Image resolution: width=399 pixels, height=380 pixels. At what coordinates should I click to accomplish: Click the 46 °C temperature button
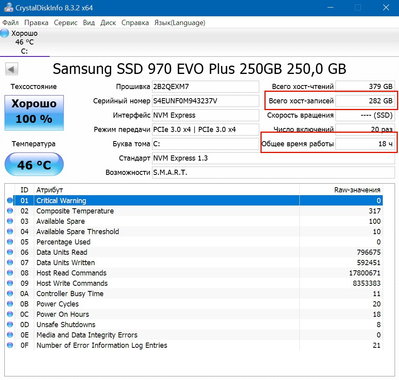point(34,164)
